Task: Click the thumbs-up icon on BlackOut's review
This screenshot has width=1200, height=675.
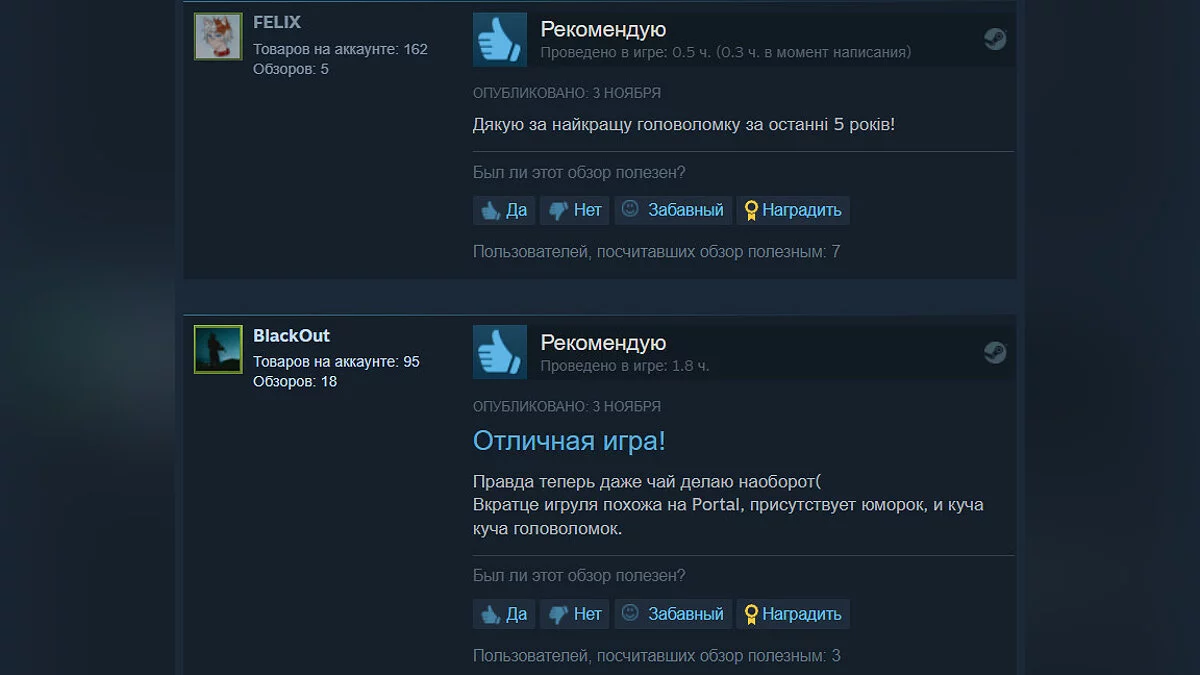Action: pos(500,353)
